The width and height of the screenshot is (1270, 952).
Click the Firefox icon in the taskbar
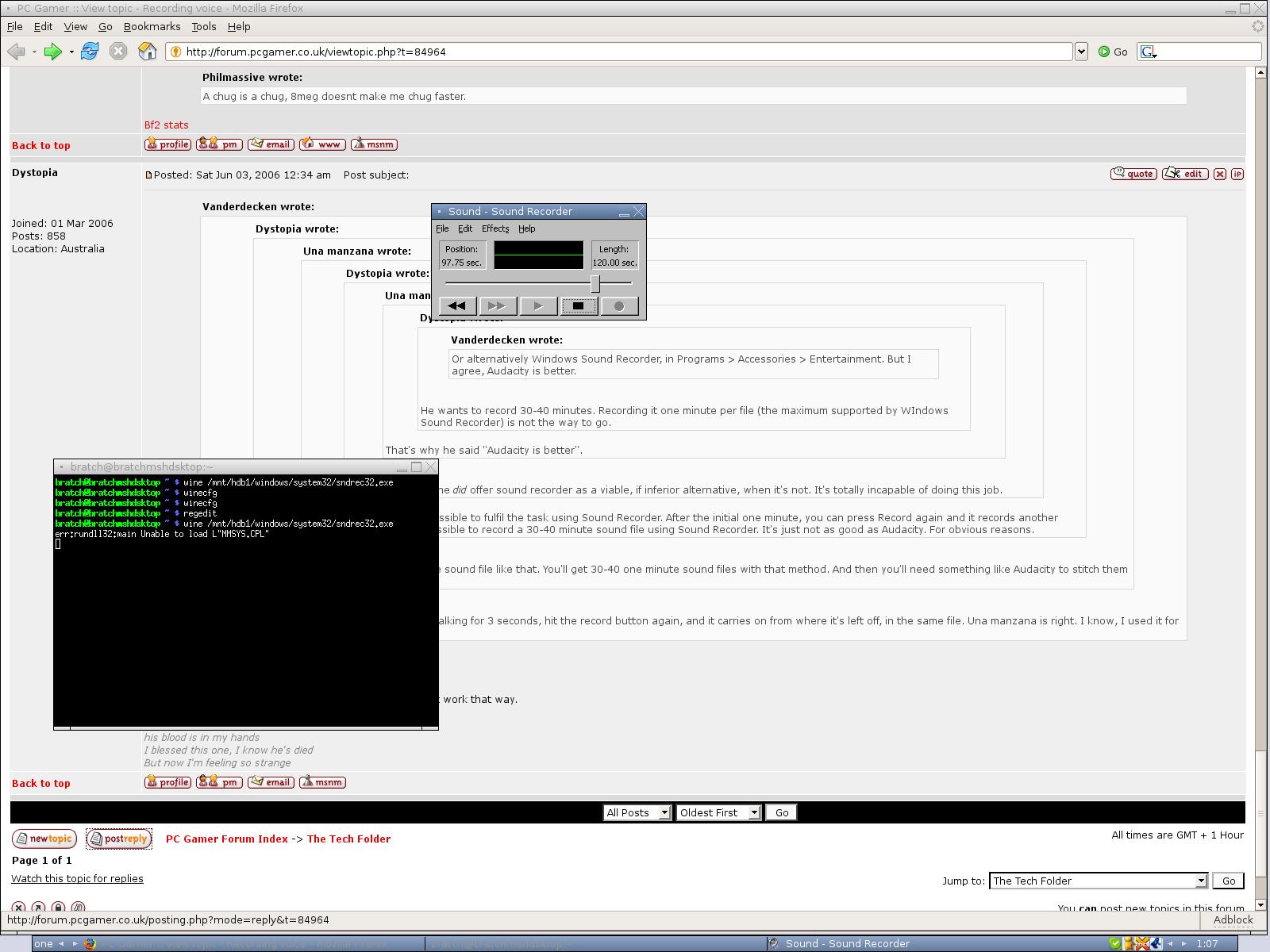[90, 943]
